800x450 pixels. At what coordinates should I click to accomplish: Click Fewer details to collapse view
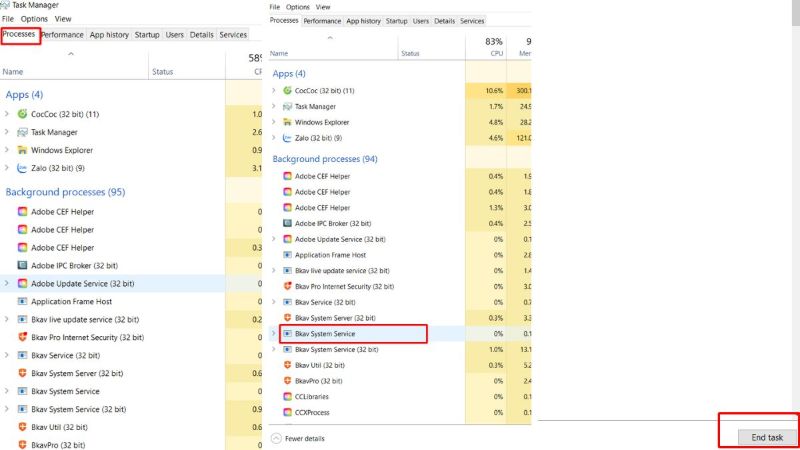point(303,438)
